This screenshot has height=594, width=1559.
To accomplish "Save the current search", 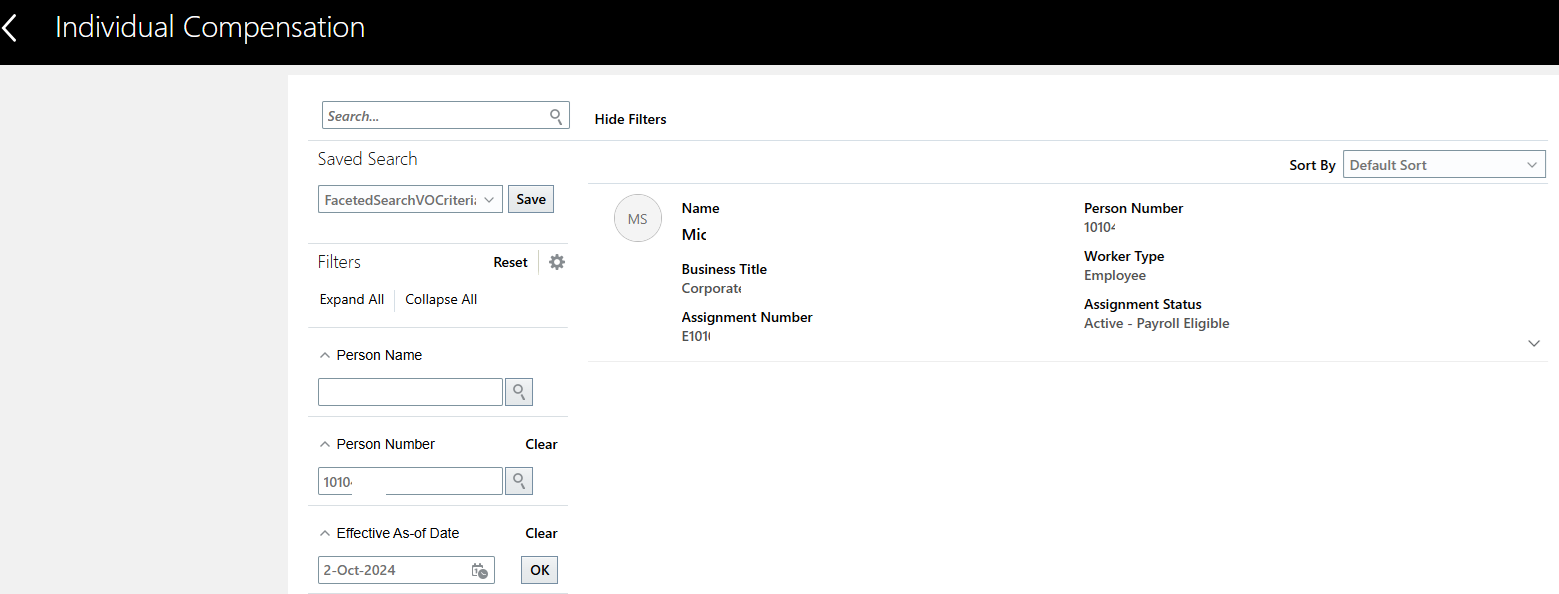I will (530, 198).
